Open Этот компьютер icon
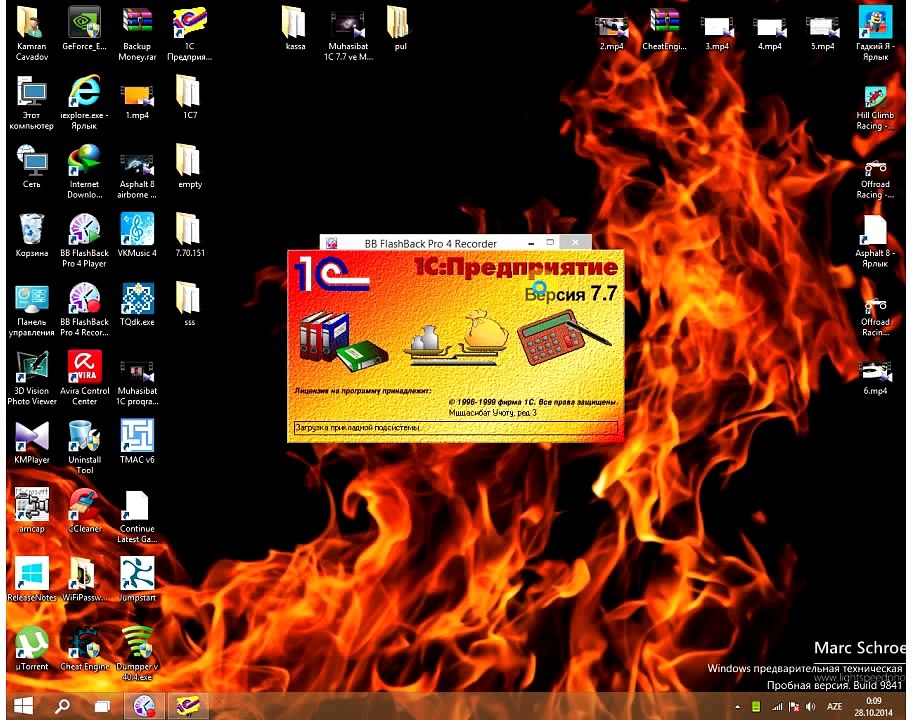 pos(31,102)
